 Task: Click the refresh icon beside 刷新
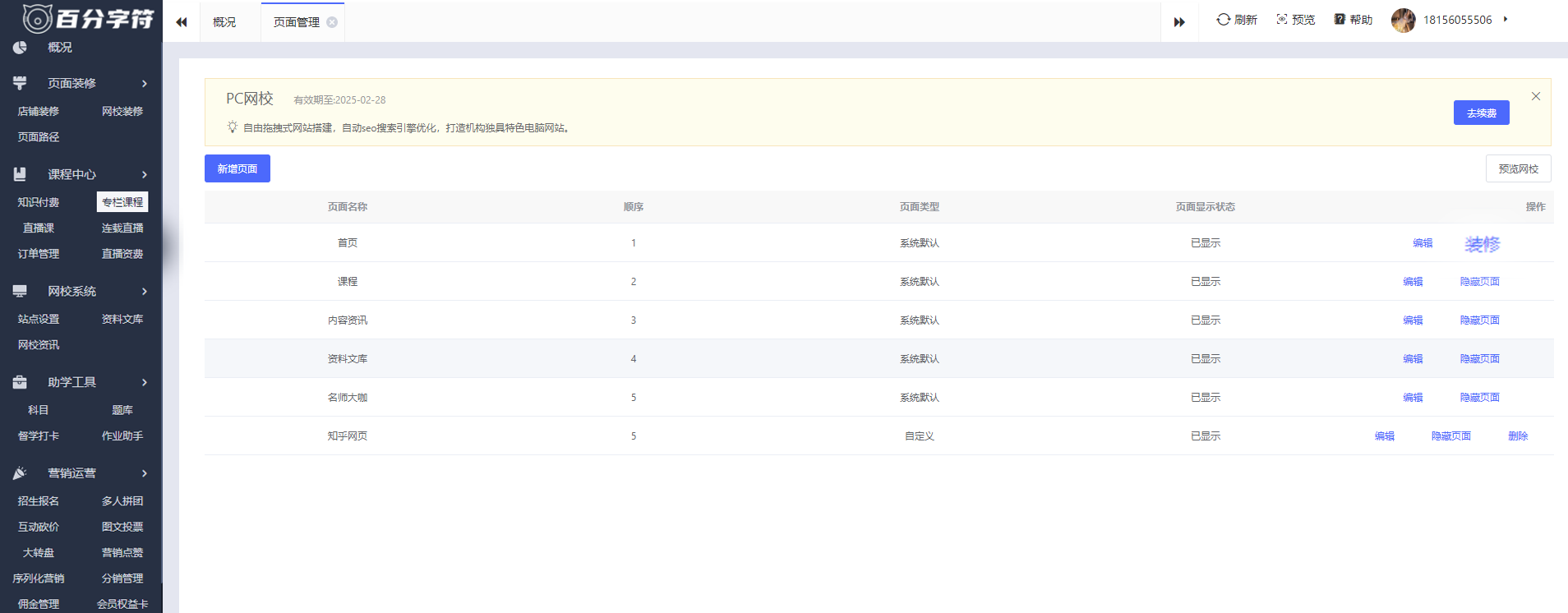(x=1224, y=20)
